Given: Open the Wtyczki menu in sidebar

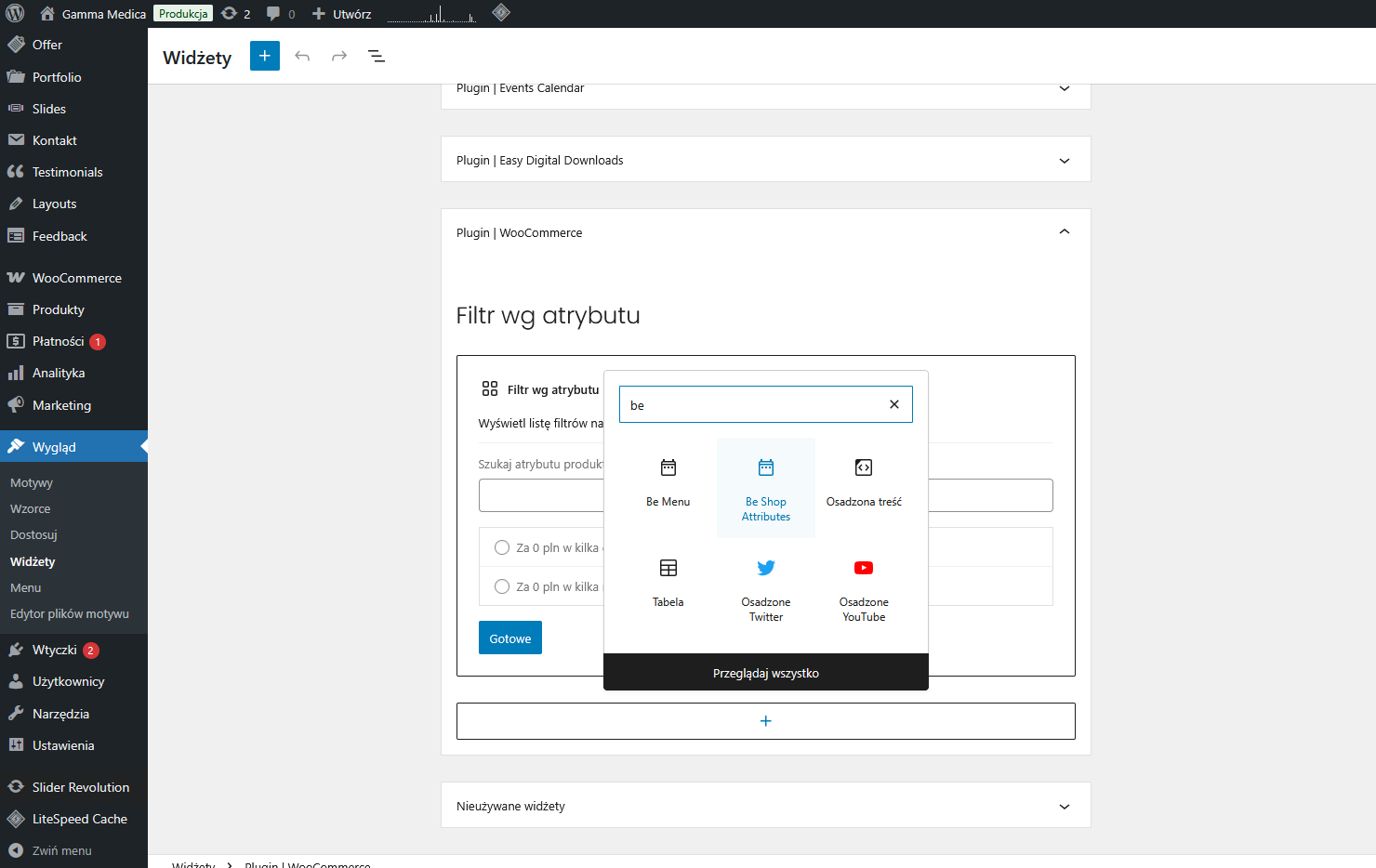Looking at the screenshot, I should pyautogui.click(x=55, y=650).
